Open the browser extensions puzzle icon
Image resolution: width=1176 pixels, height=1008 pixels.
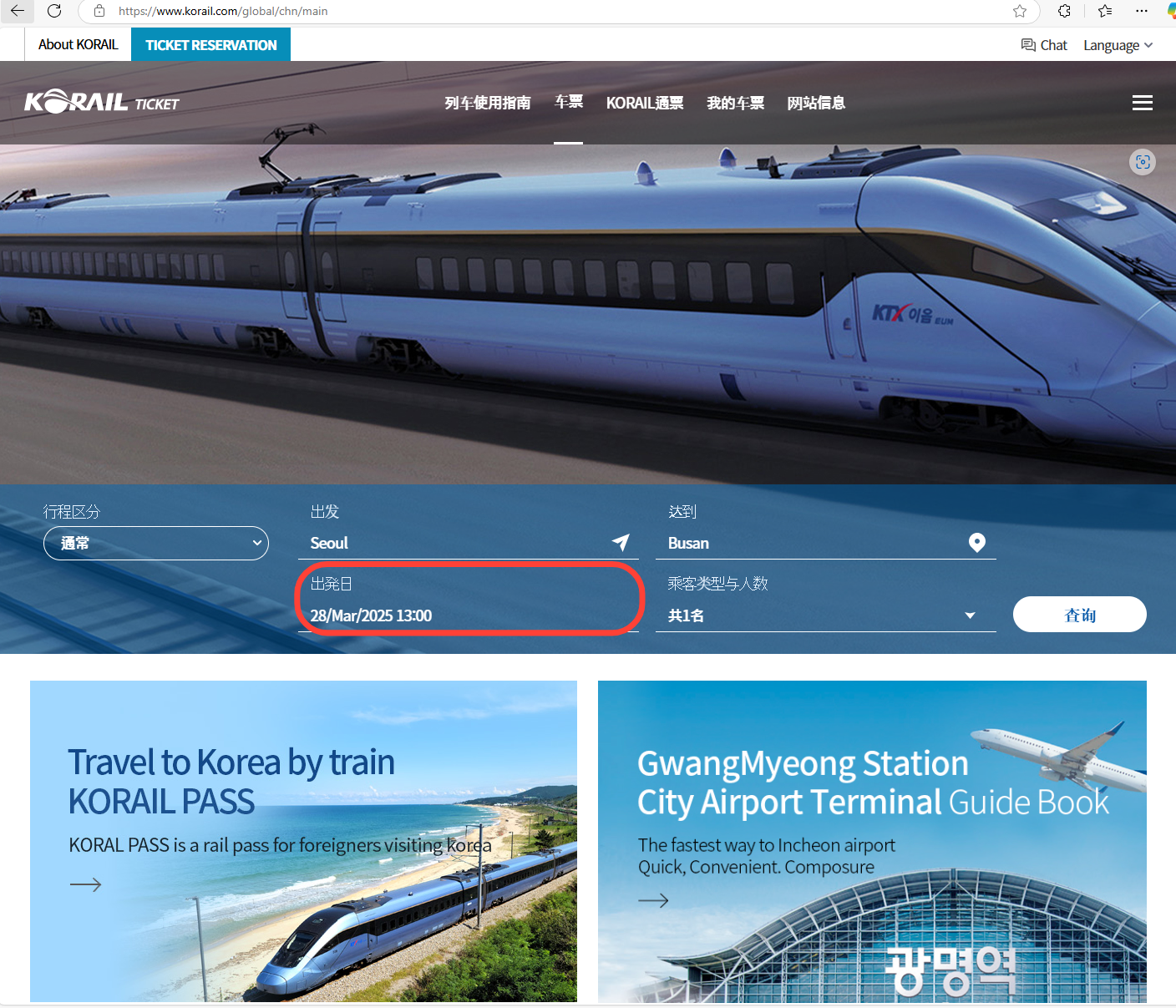click(1064, 11)
